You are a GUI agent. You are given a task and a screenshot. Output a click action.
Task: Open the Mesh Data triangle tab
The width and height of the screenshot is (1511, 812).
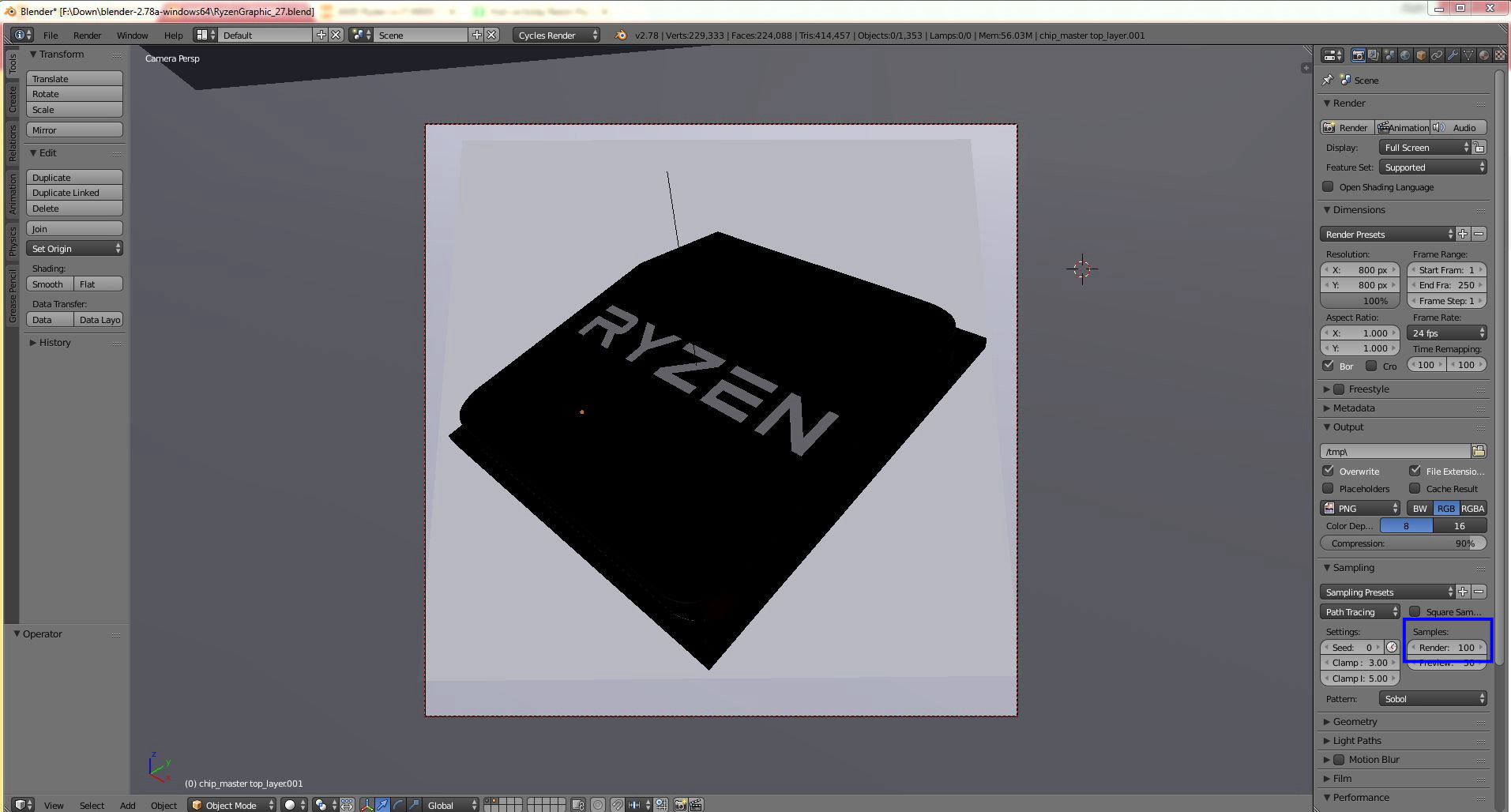tap(1468, 55)
